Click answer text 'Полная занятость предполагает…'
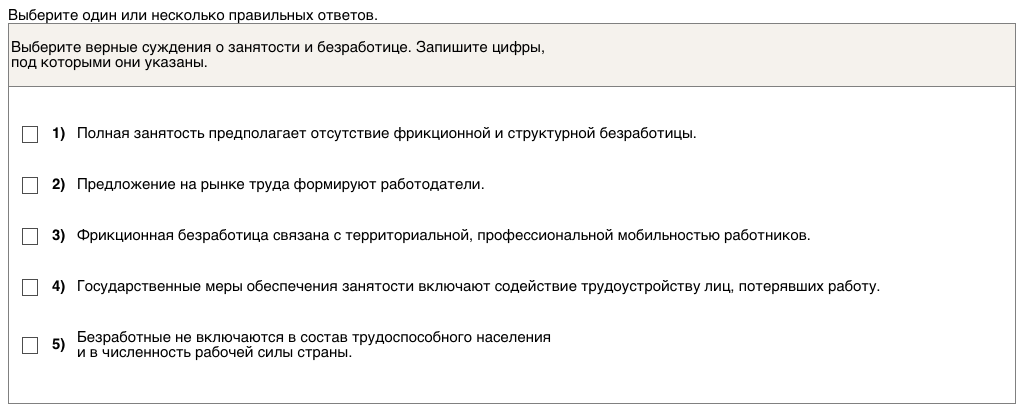 click(385, 134)
